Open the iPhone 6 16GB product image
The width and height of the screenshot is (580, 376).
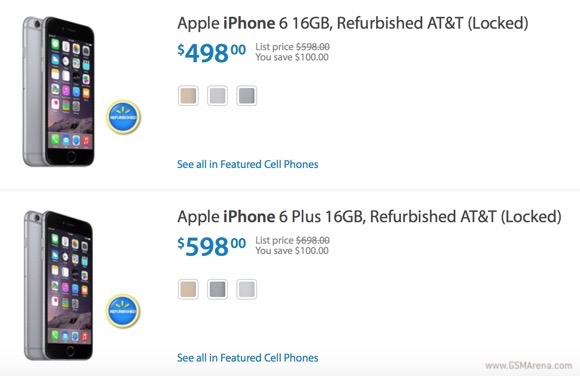58,91
